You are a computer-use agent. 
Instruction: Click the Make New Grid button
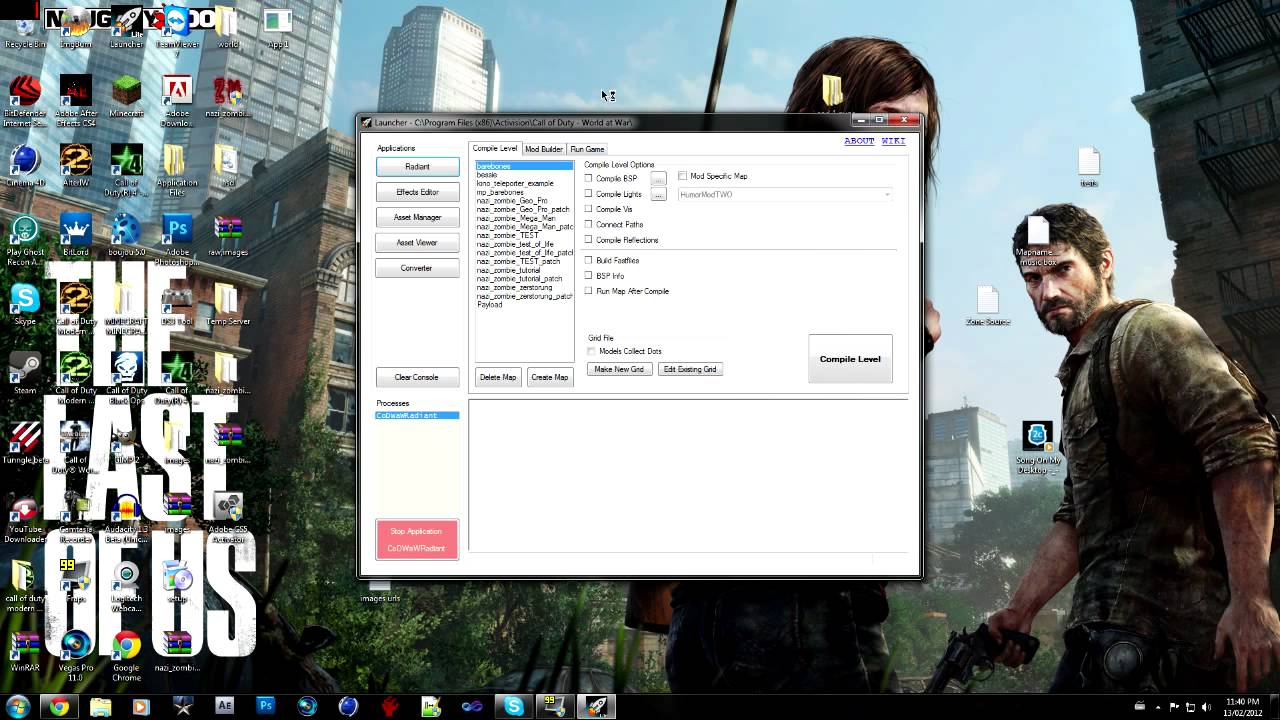(x=620, y=369)
